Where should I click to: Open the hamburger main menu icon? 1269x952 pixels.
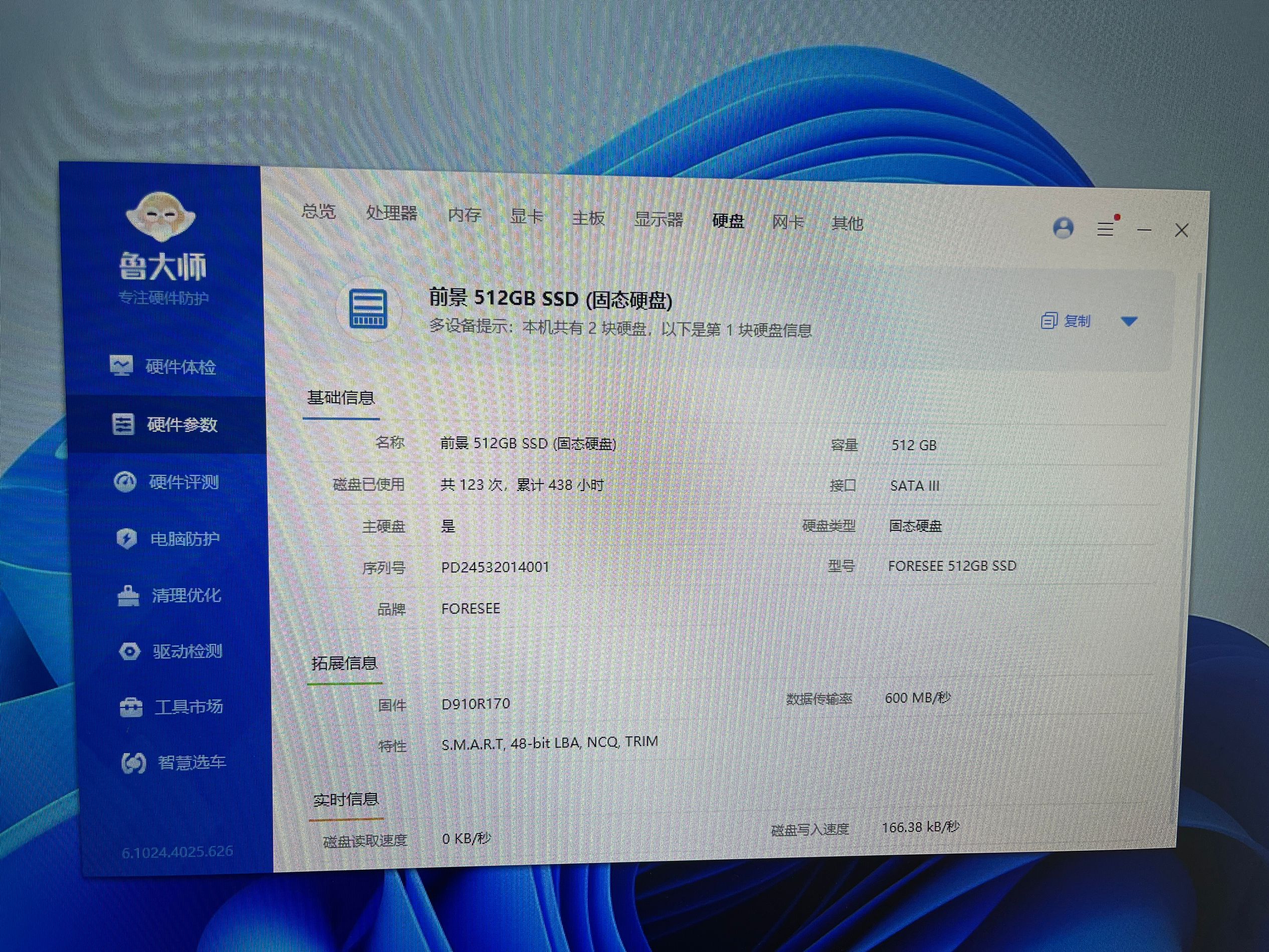tap(1106, 229)
